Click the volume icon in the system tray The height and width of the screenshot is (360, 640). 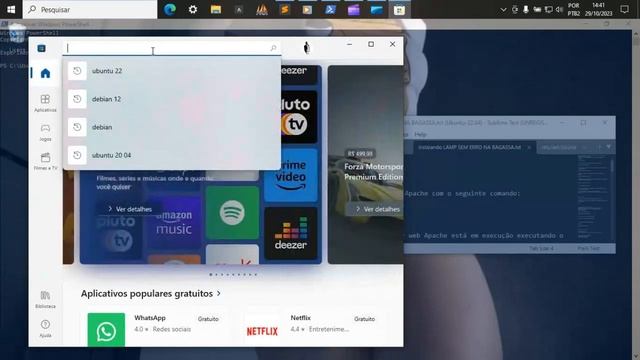[559, 9]
